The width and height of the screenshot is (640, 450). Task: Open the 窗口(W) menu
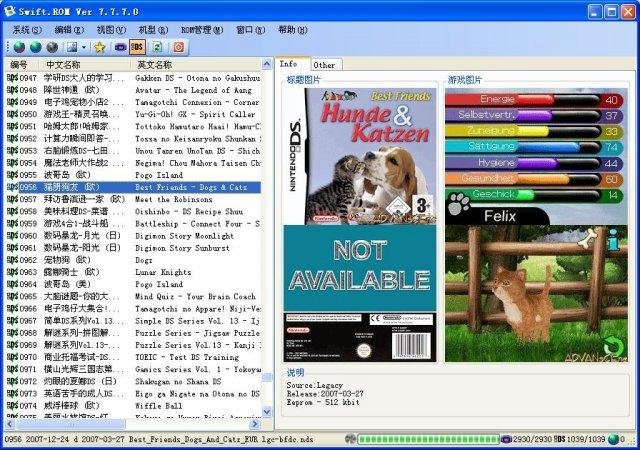pos(251,30)
